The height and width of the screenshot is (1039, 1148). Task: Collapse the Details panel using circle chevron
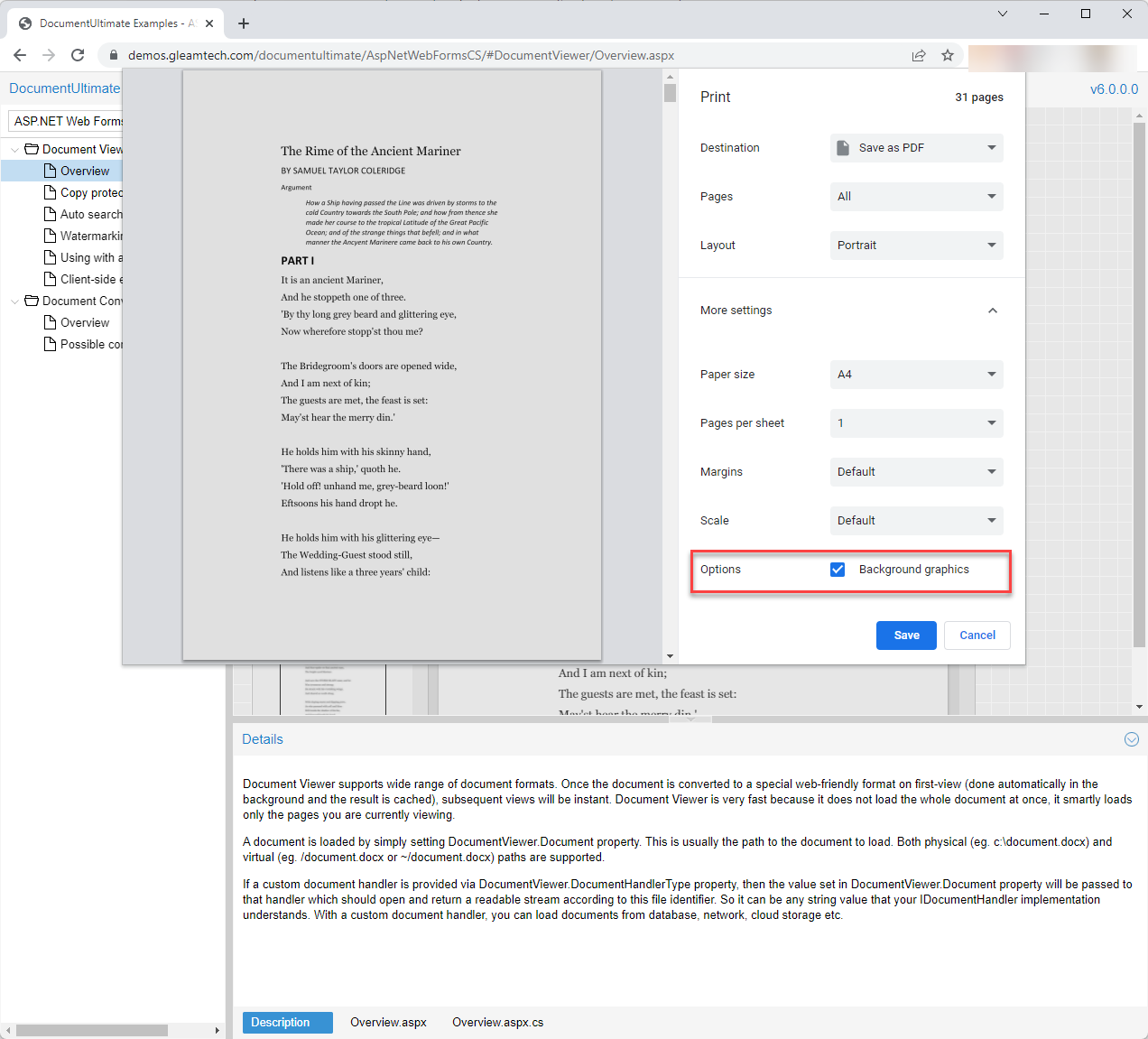point(1131,739)
